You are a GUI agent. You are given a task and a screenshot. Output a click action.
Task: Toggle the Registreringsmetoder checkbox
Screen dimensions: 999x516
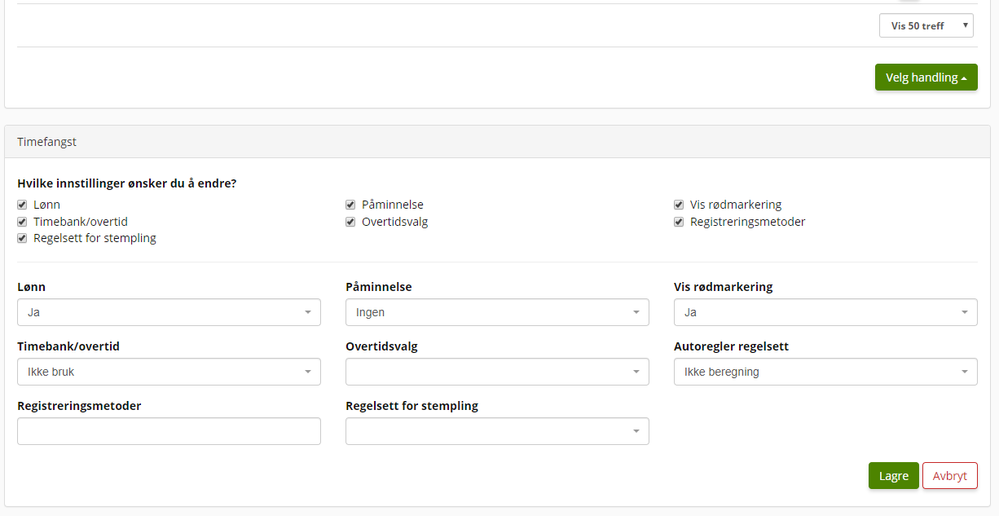pos(680,222)
